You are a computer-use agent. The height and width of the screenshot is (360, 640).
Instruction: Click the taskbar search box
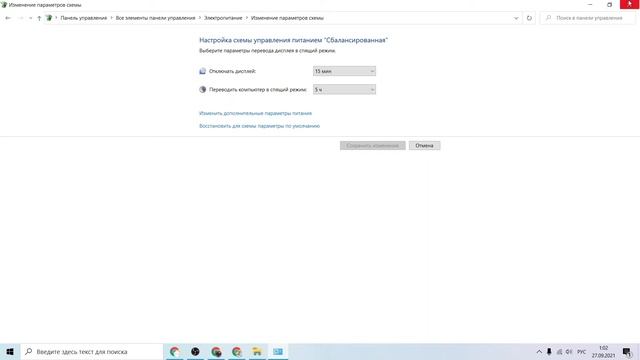pyautogui.click(x=91, y=351)
